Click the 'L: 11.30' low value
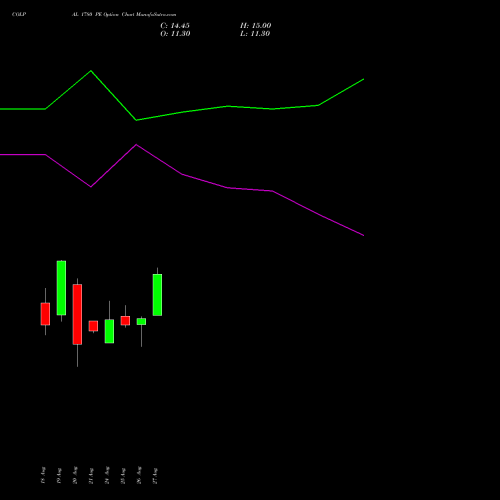 coord(255,34)
